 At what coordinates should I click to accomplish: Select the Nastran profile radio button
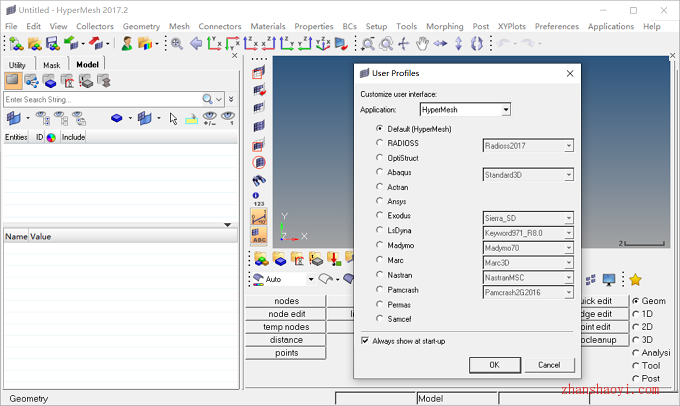pos(379,275)
